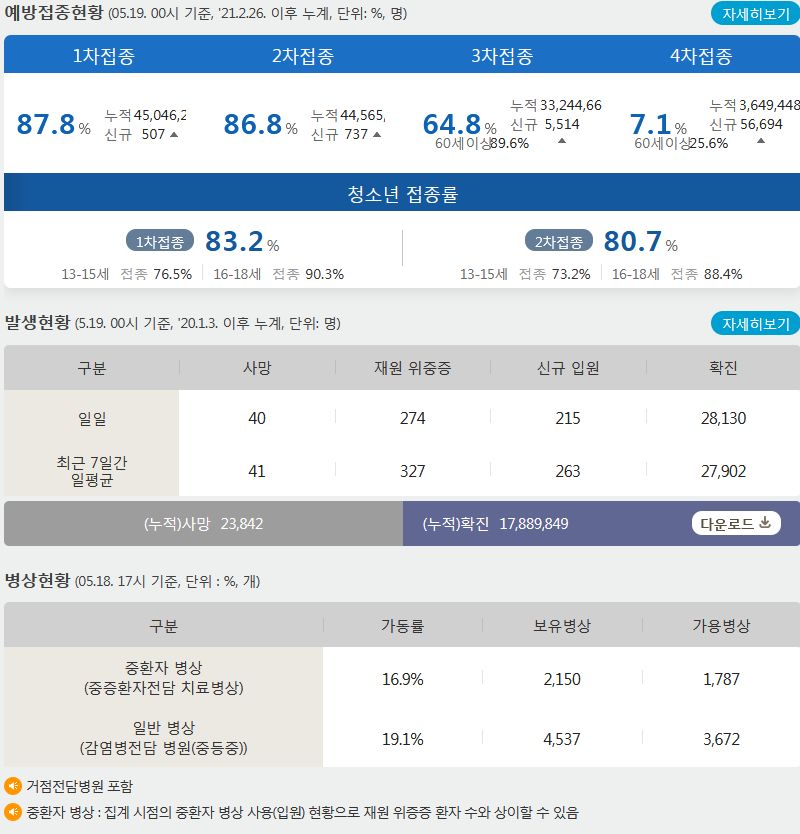Click the '발생현황' section title

click(37, 322)
